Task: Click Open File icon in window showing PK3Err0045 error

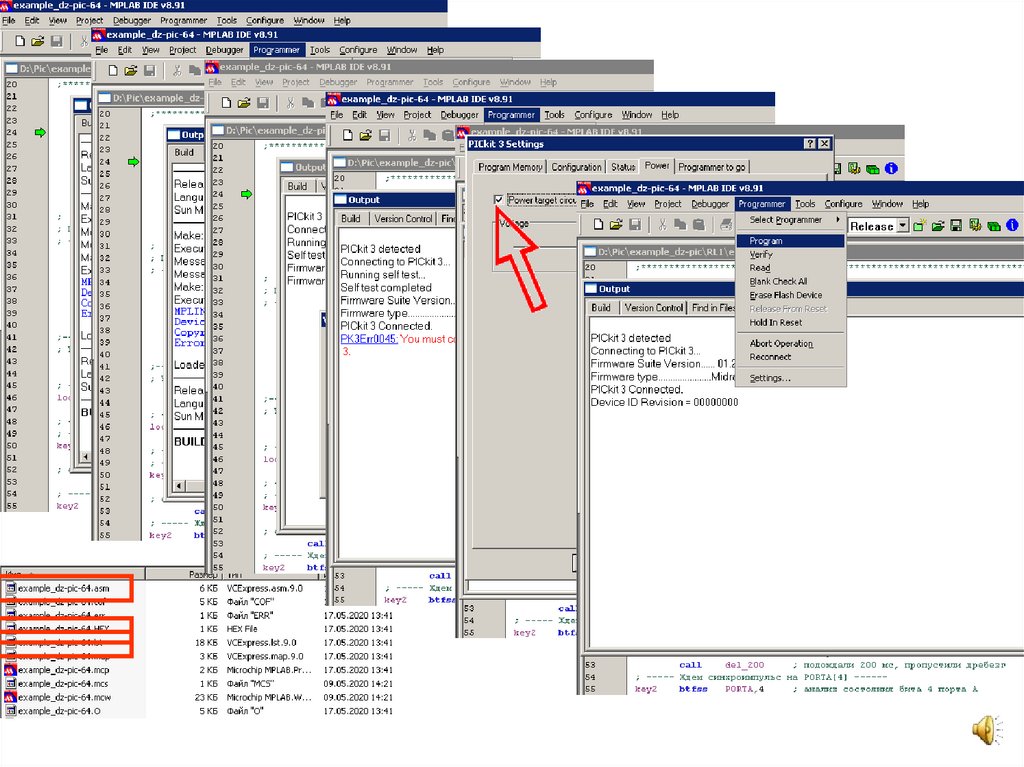Action: pos(366,135)
